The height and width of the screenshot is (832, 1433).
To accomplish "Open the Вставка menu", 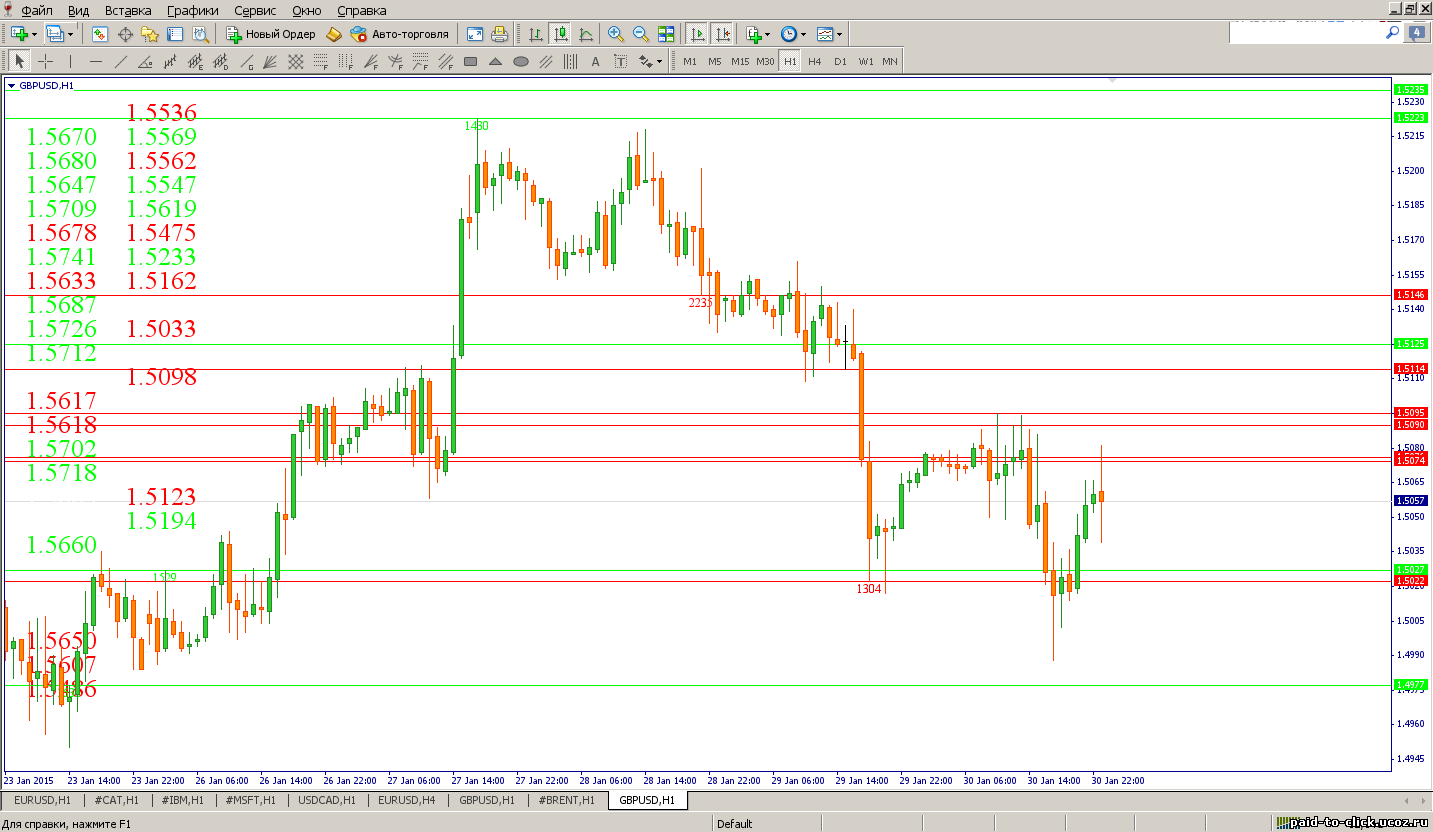I will pyautogui.click(x=128, y=10).
